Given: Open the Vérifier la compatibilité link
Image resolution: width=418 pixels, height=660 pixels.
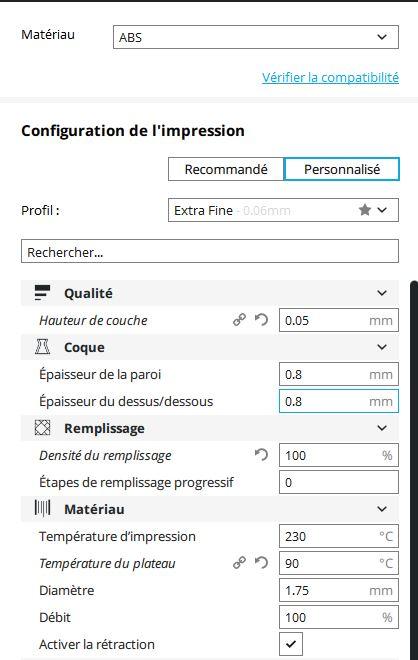Looking at the screenshot, I should (330, 77).
